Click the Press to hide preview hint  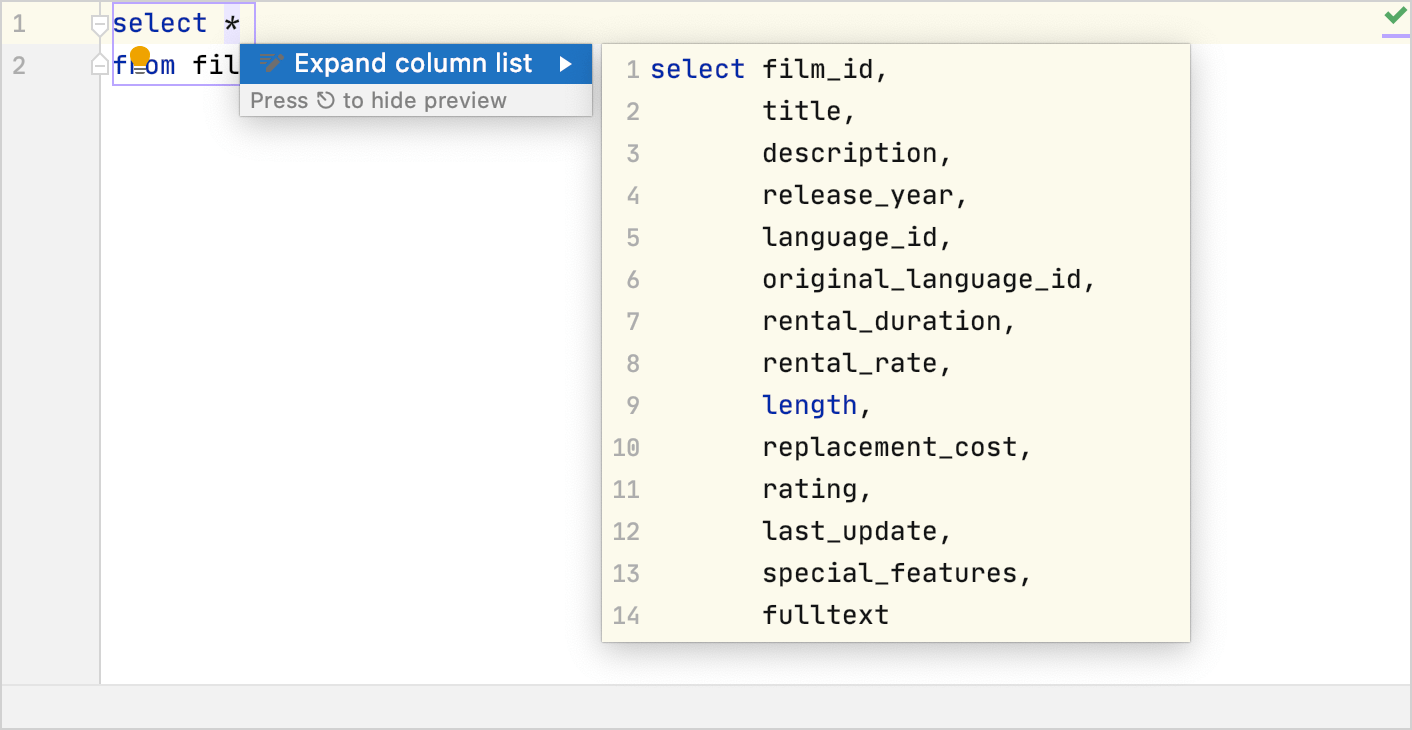pyautogui.click(x=378, y=101)
